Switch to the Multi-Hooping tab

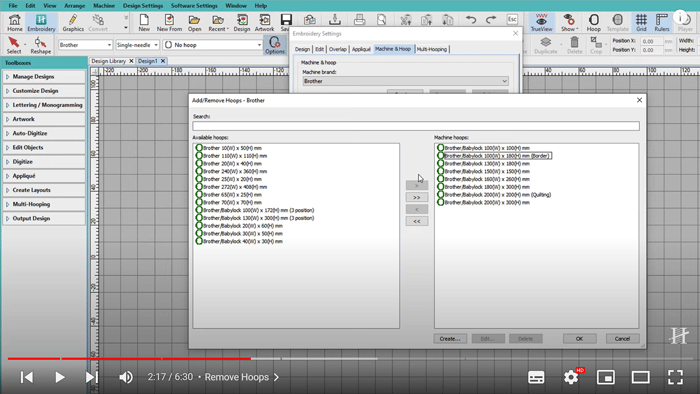coord(432,49)
